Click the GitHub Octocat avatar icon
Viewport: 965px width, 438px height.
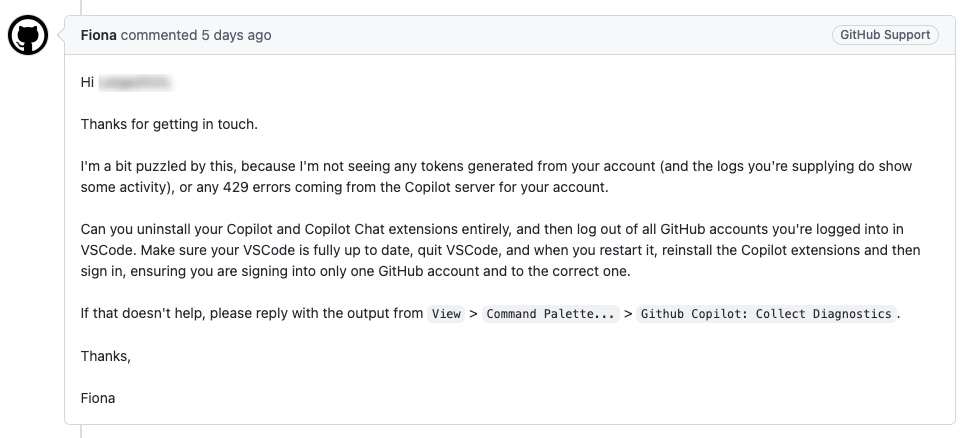[28, 37]
